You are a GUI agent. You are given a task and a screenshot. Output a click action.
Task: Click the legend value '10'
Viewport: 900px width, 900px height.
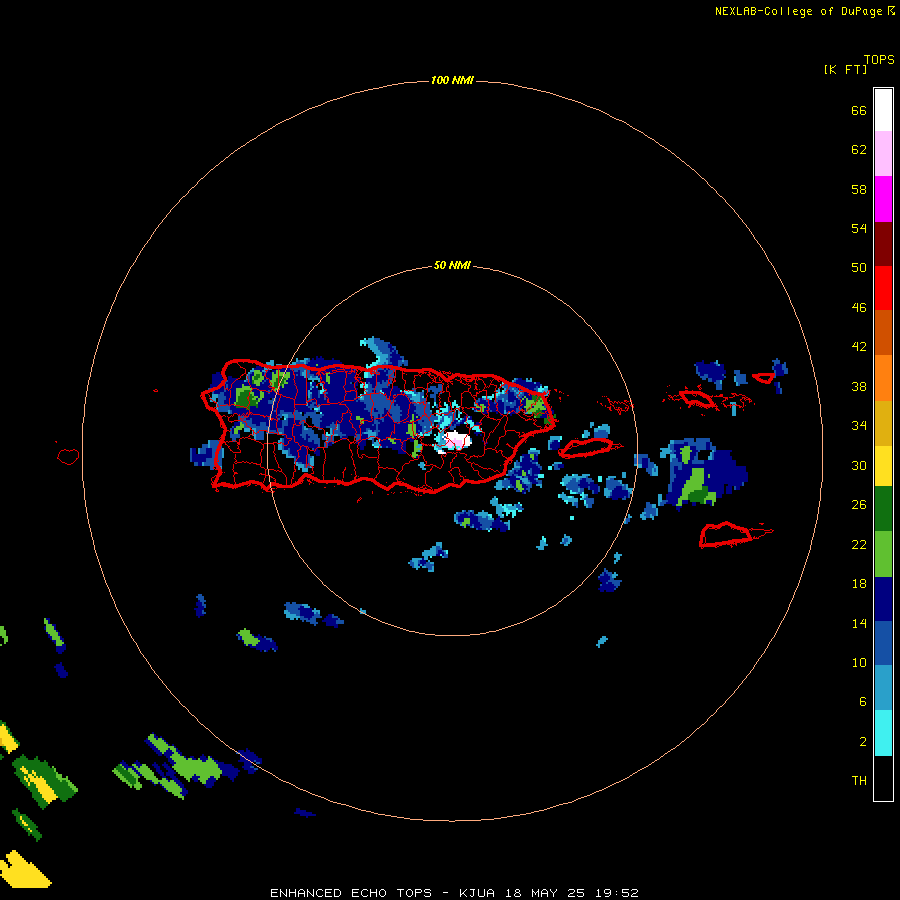tap(859, 663)
